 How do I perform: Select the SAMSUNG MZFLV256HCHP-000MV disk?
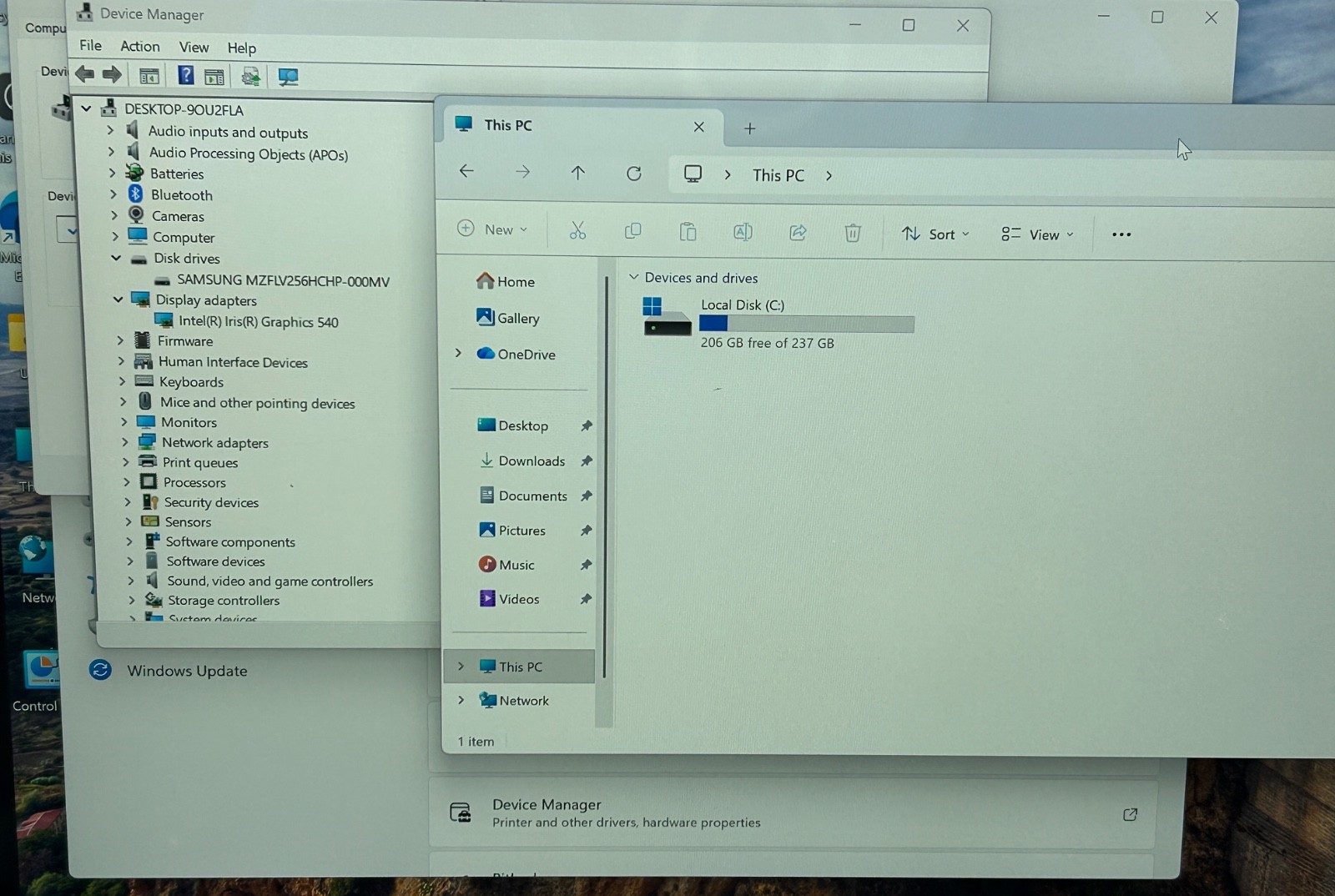[283, 281]
